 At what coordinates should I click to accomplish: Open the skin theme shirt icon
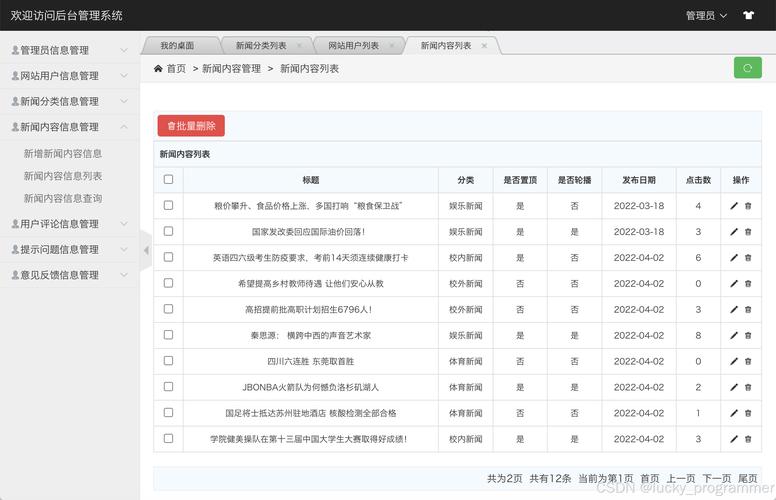tap(748, 15)
